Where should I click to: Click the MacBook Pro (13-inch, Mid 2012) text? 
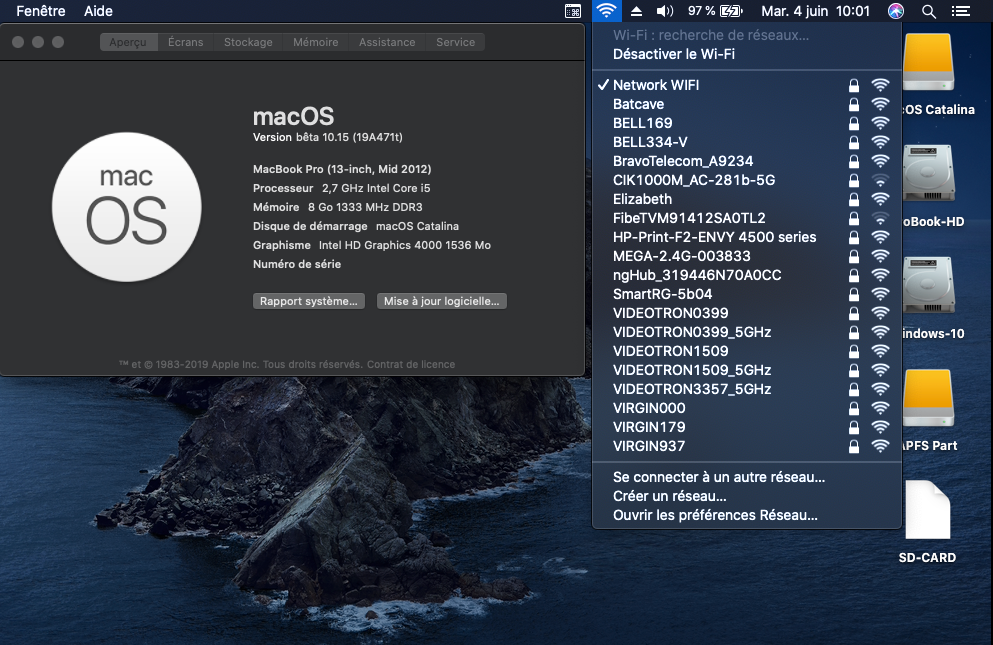pos(342,169)
